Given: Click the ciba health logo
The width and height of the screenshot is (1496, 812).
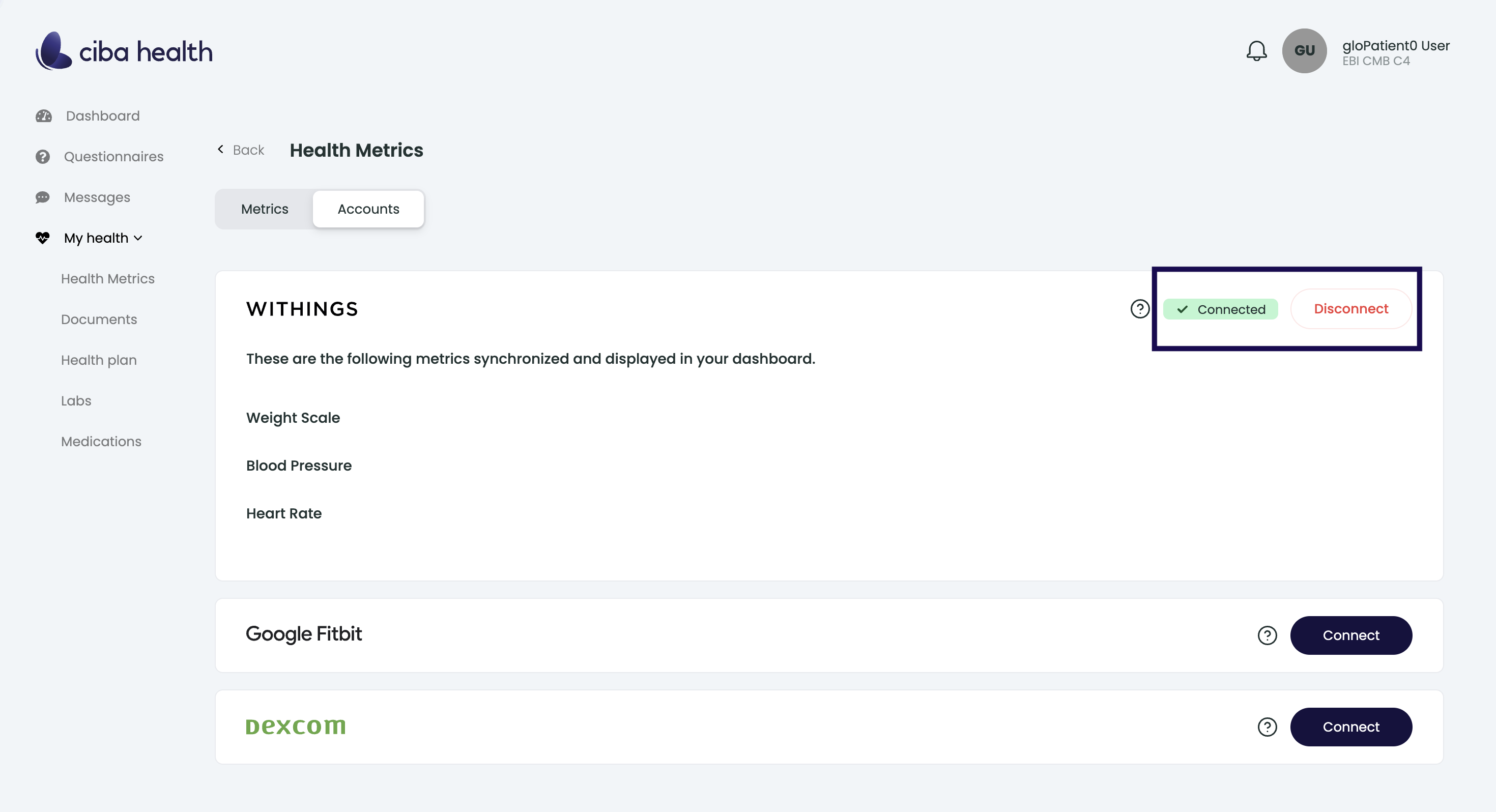Looking at the screenshot, I should 124,51.
